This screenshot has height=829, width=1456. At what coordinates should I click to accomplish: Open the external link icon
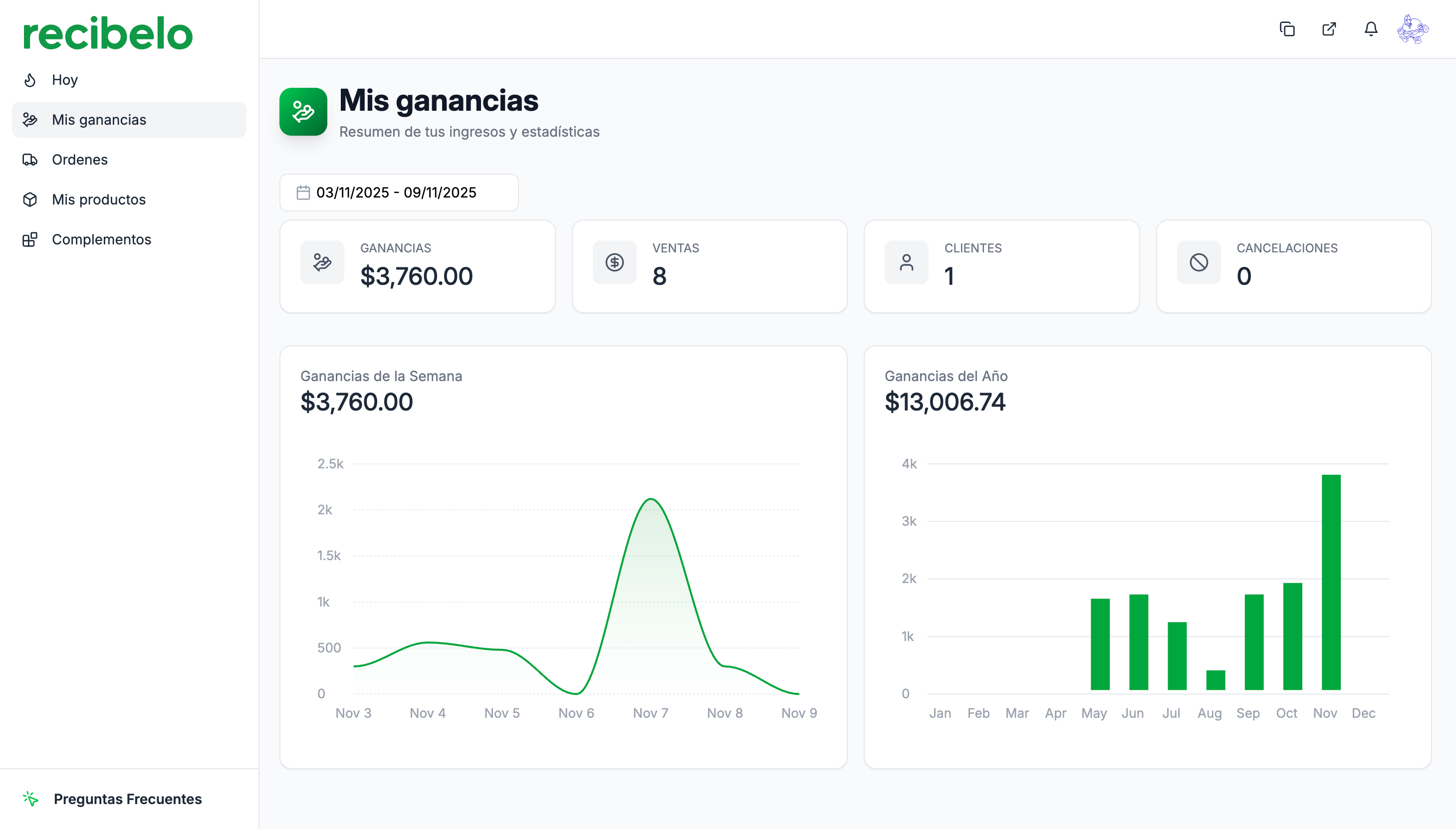pyautogui.click(x=1329, y=29)
